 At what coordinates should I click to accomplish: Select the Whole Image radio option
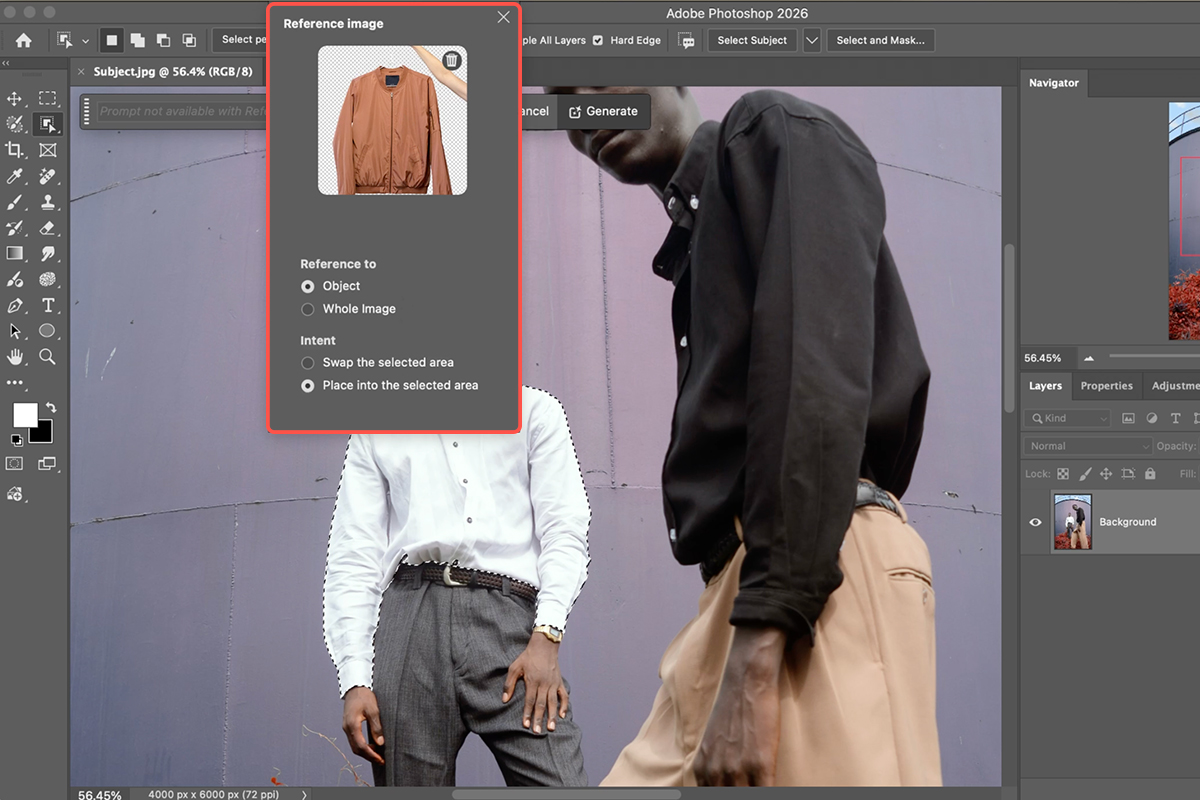pyautogui.click(x=308, y=309)
